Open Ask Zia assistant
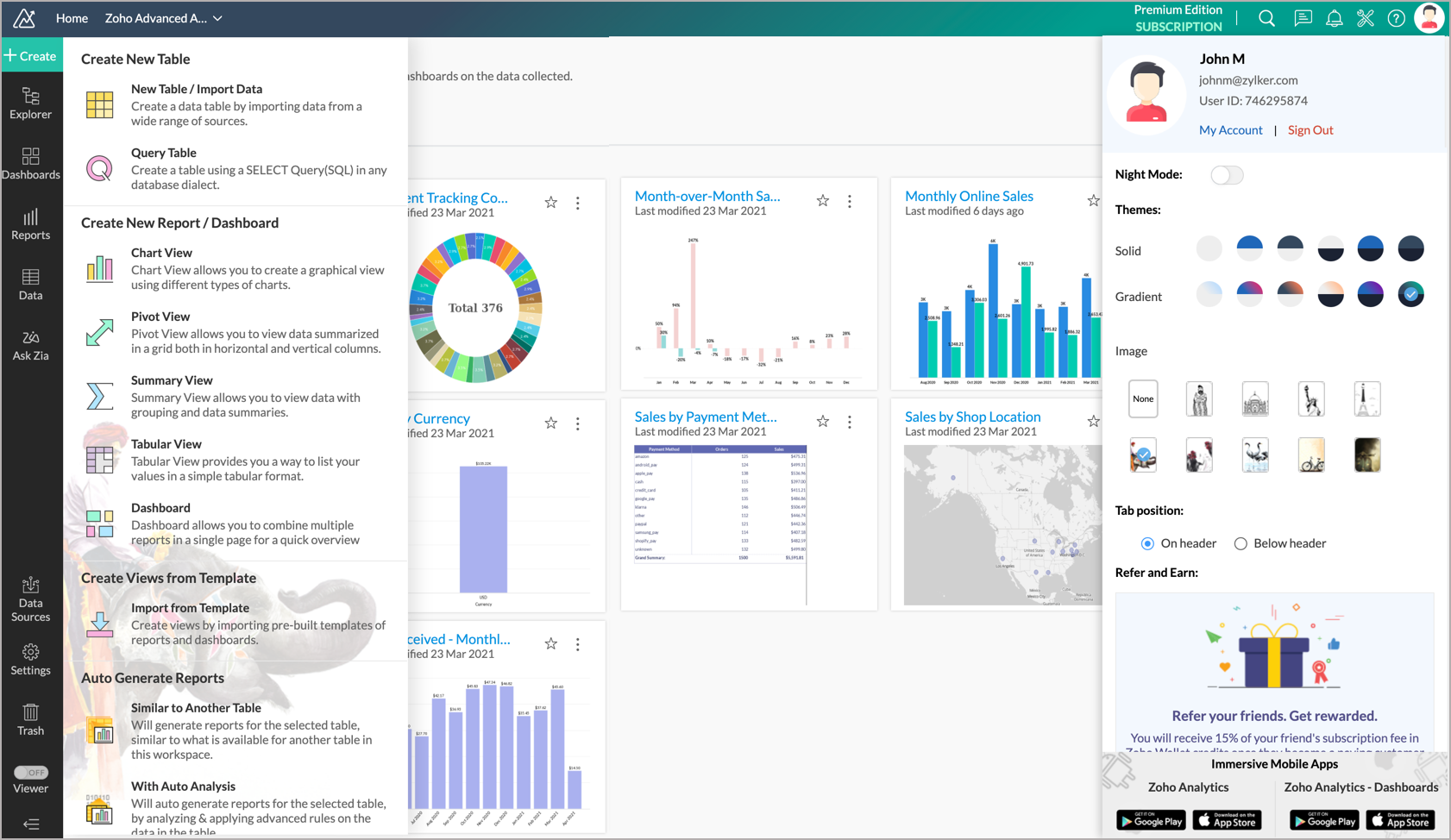Image resolution: width=1451 pixels, height=840 pixels. (x=31, y=345)
